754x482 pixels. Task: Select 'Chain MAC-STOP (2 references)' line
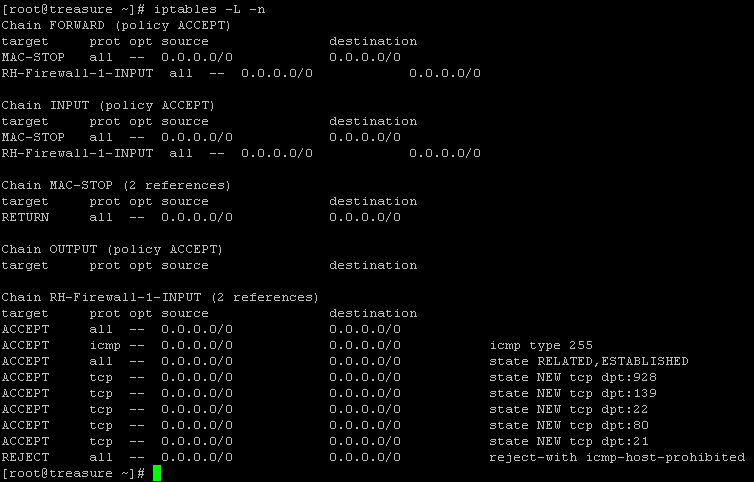click(x=116, y=185)
